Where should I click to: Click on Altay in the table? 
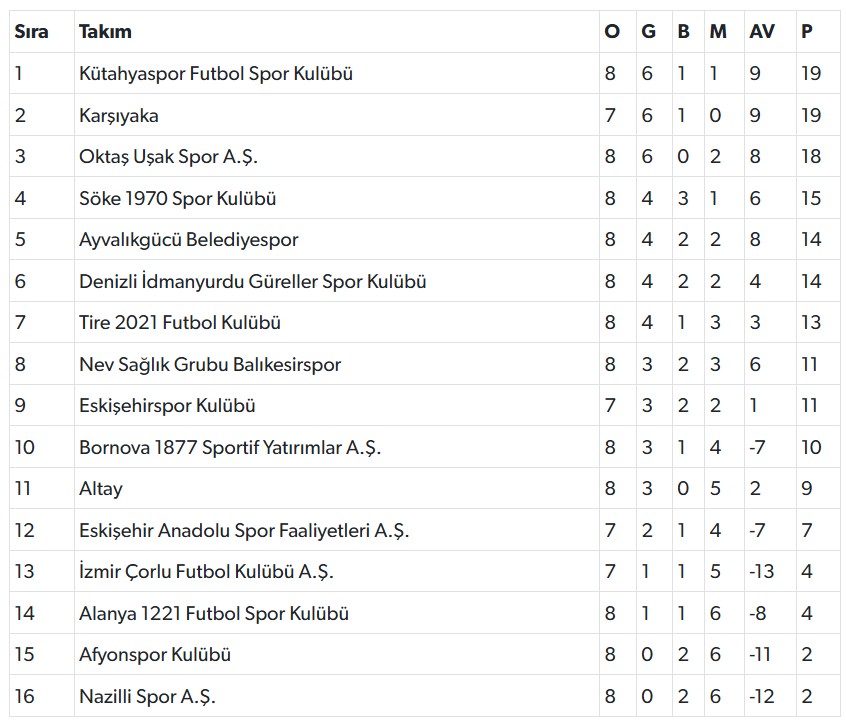tap(101, 489)
